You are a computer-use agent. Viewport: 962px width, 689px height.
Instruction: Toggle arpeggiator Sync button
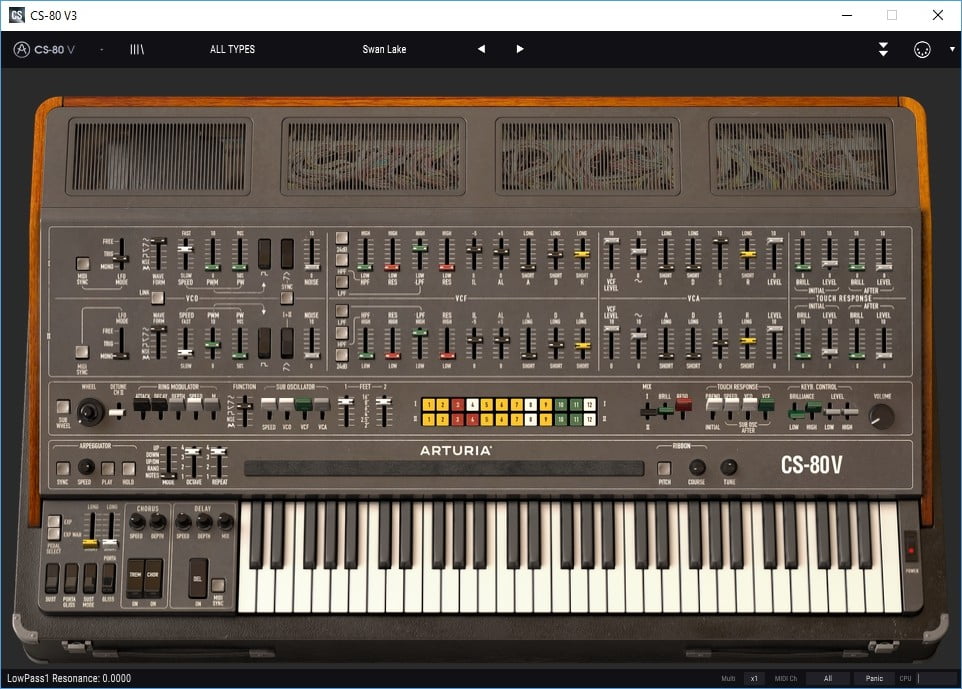coord(63,468)
